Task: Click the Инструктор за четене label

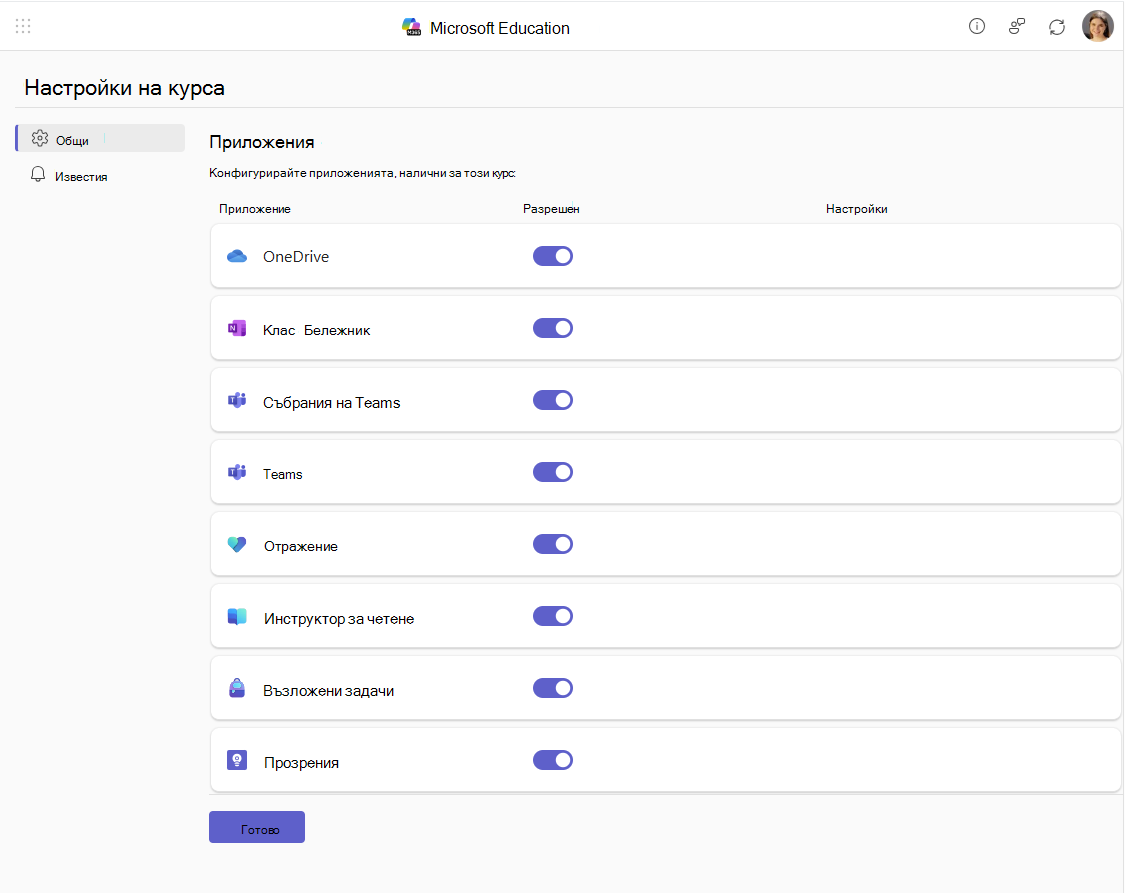Action: (x=339, y=619)
